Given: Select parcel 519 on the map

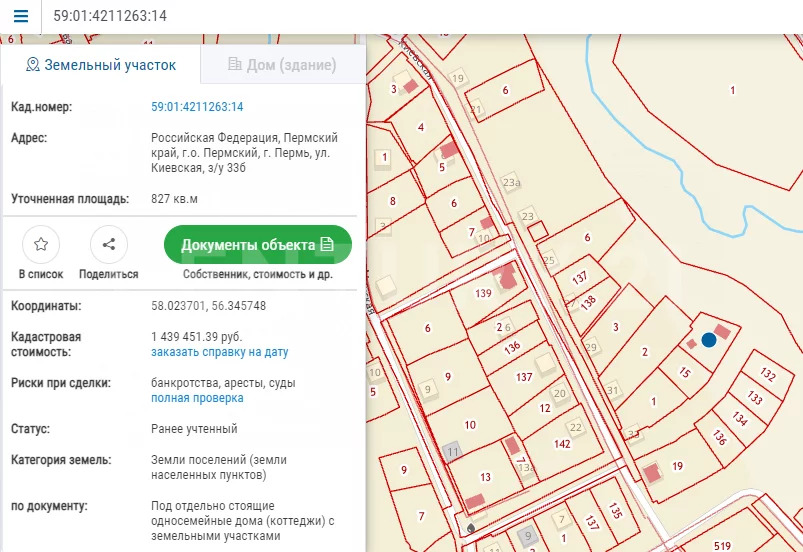Looking at the screenshot, I should [x=721, y=544].
